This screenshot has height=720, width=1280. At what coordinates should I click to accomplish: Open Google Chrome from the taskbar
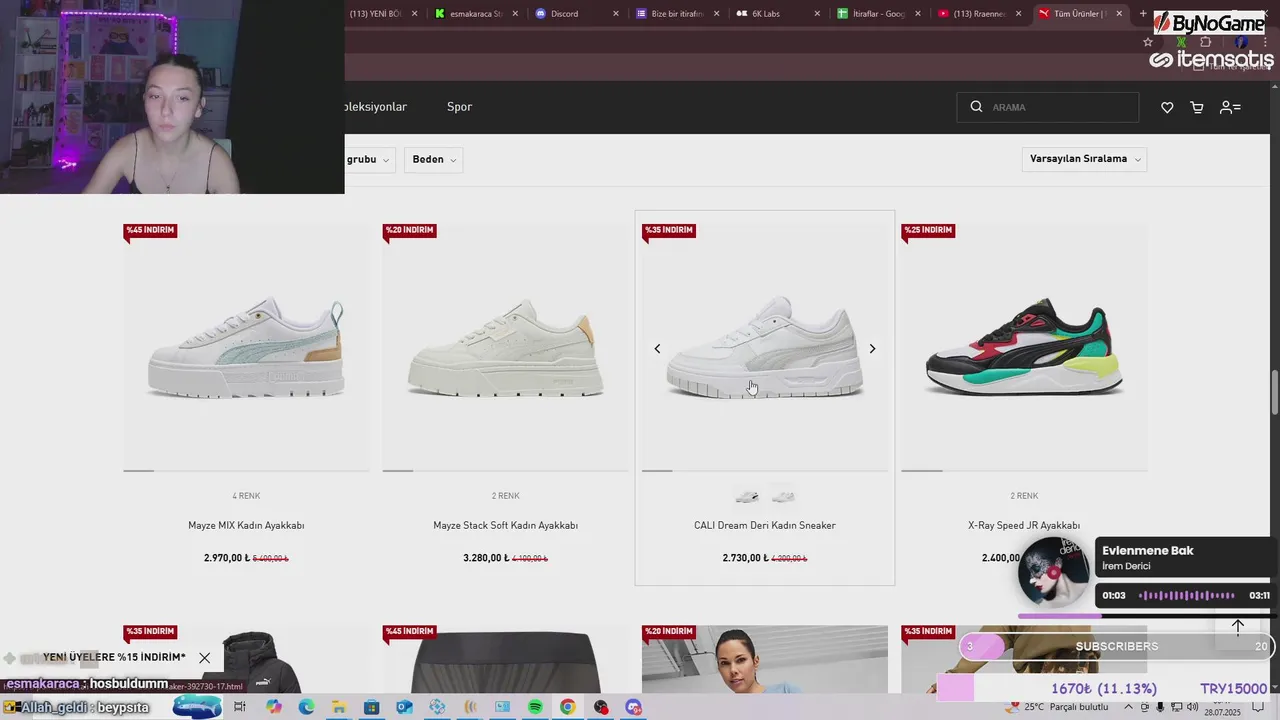click(568, 707)
